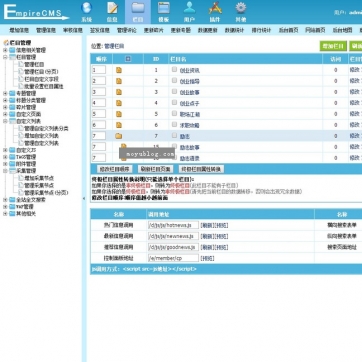Click folder icon beside 全站全文搜索
Screen dimensions: 362x362
point(12,200)
